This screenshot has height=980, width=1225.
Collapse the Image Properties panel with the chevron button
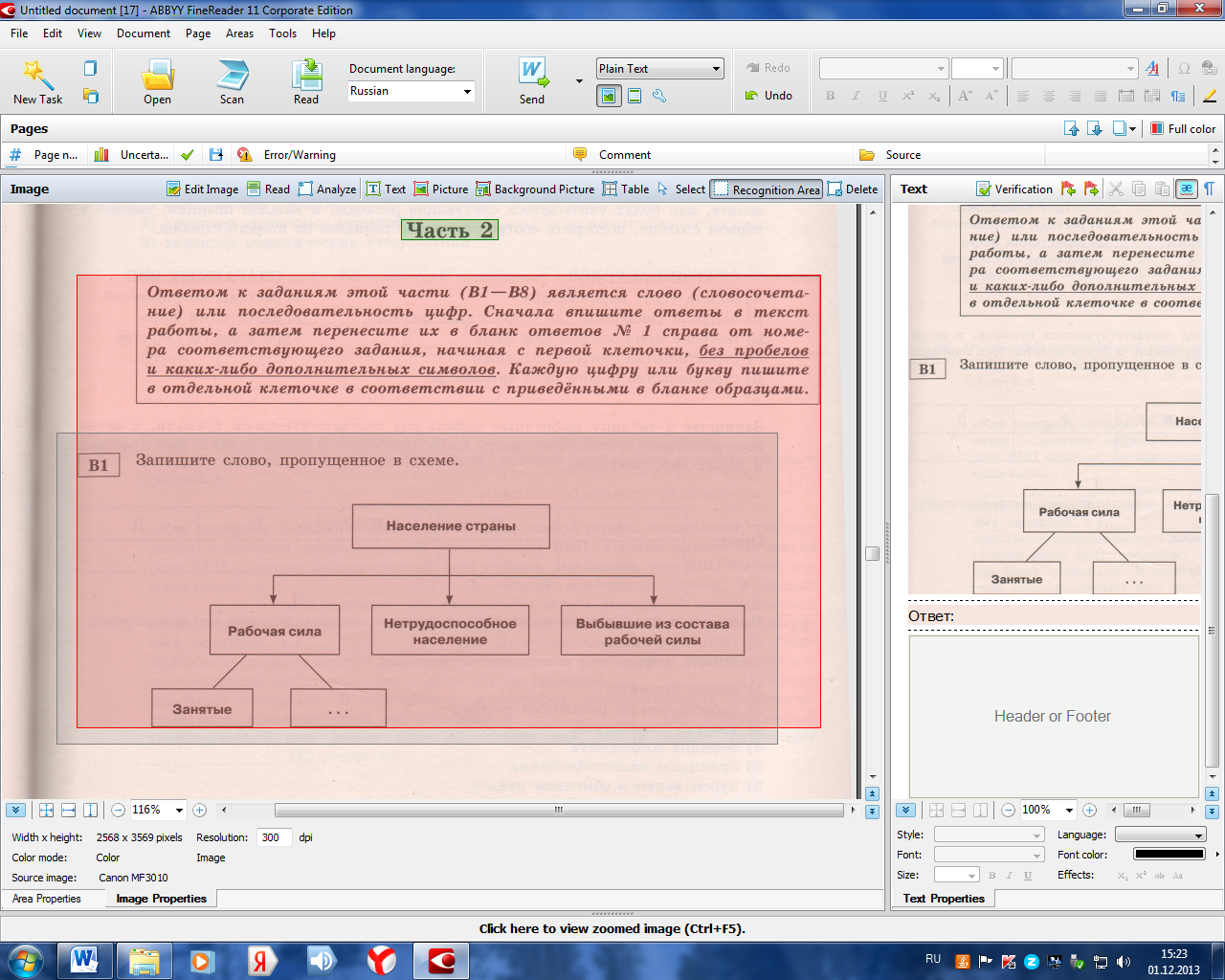tap(15, 811)
